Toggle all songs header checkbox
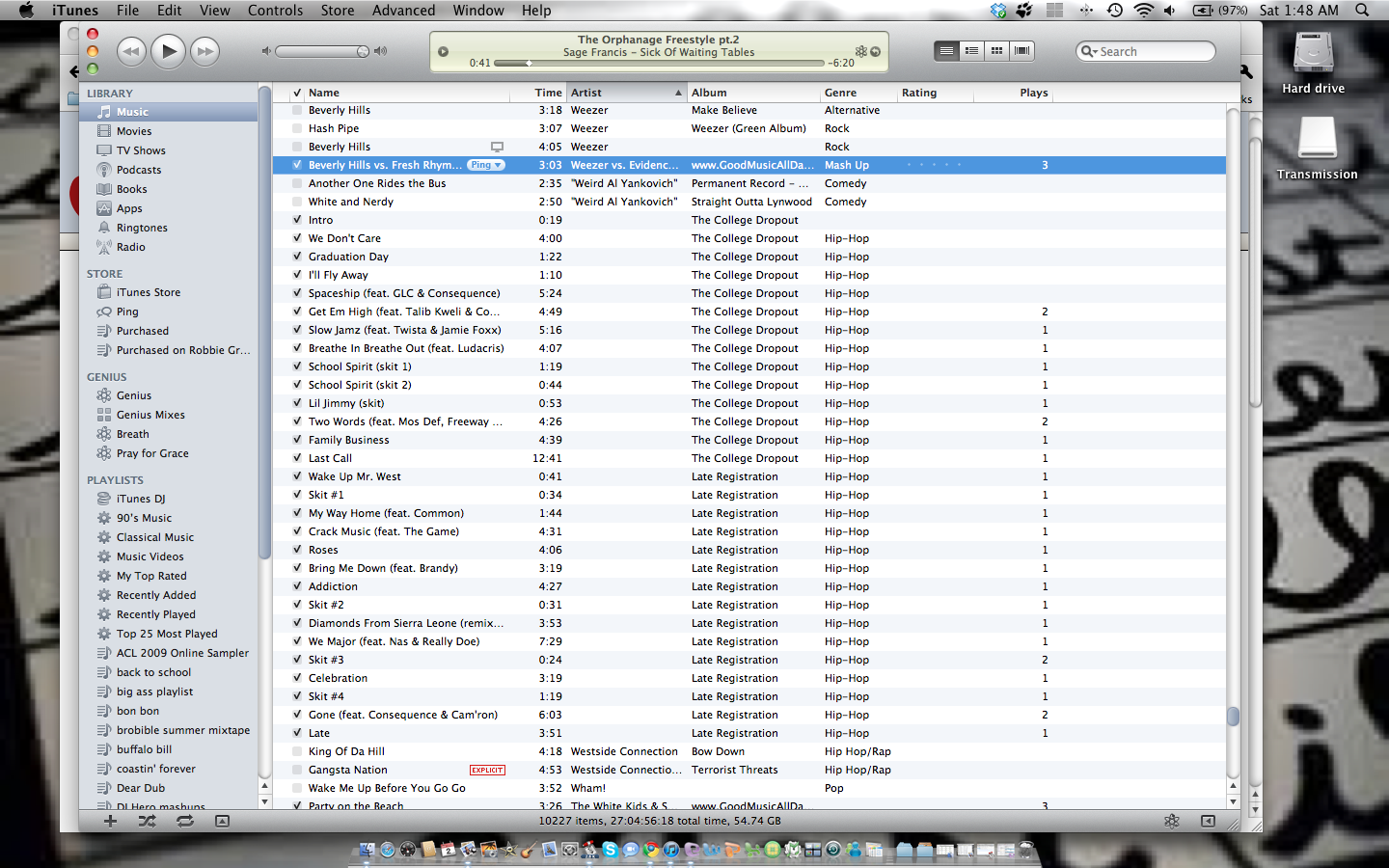1389x868 pixels. tap(297, 93)
